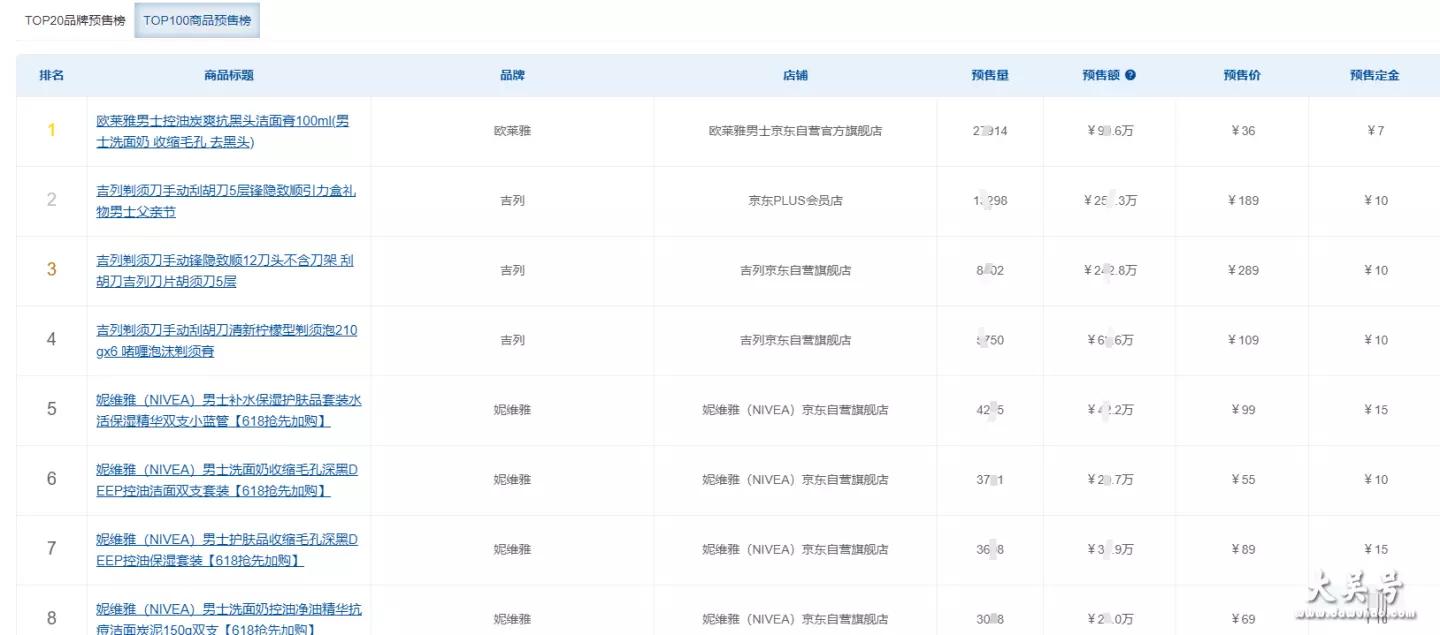Click the 预售额 column header text
The height and width of the screenshot is (635, 1440).
coord(1101,75)
